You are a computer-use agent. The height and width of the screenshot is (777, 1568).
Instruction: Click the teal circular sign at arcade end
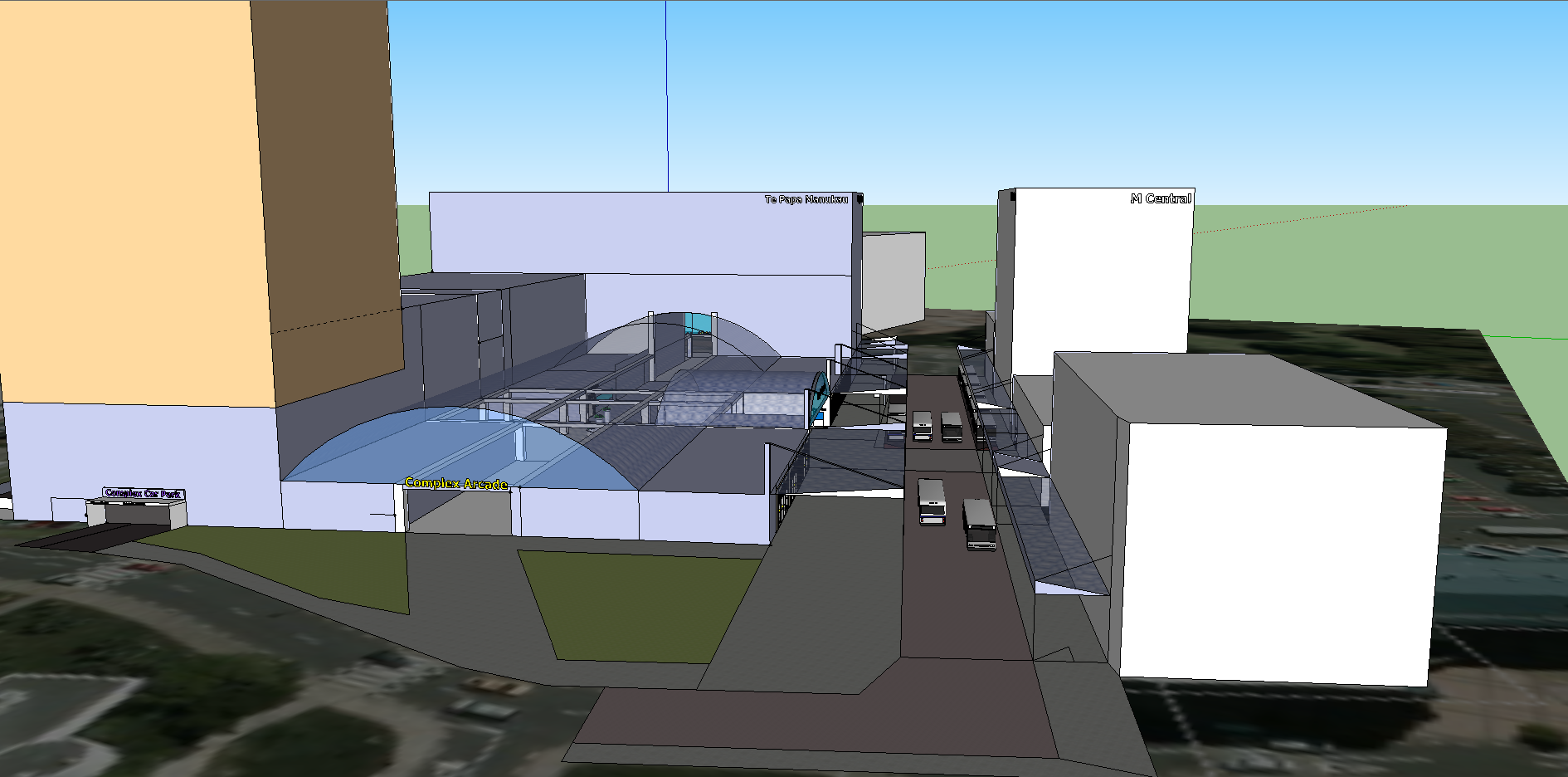click(820, 397)
